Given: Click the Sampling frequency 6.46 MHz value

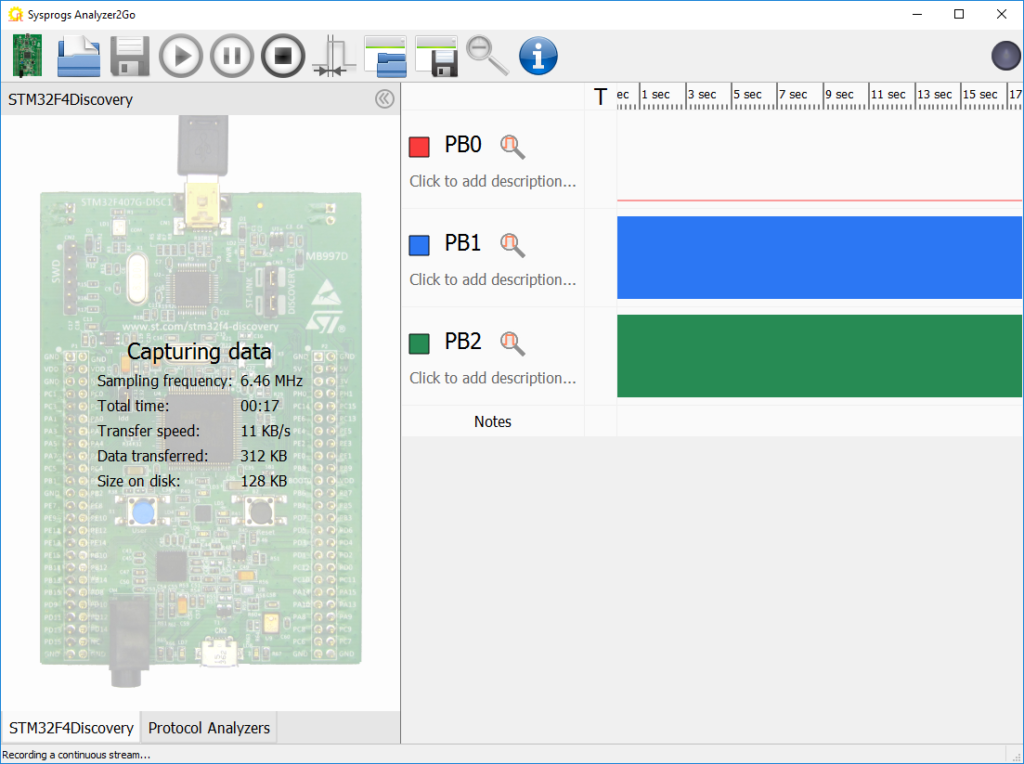Looking at the screenshot, I should click(271, 381).
